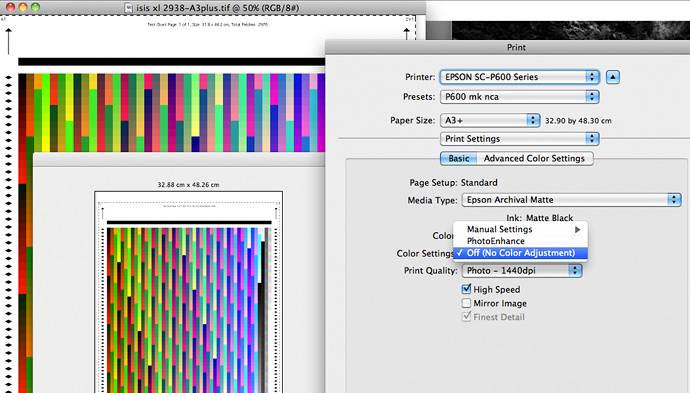The height and width of the screenshot is (393, 690).
Task: Select Off (No Color Adjustment) option
Action: click(x=520, y=253)
